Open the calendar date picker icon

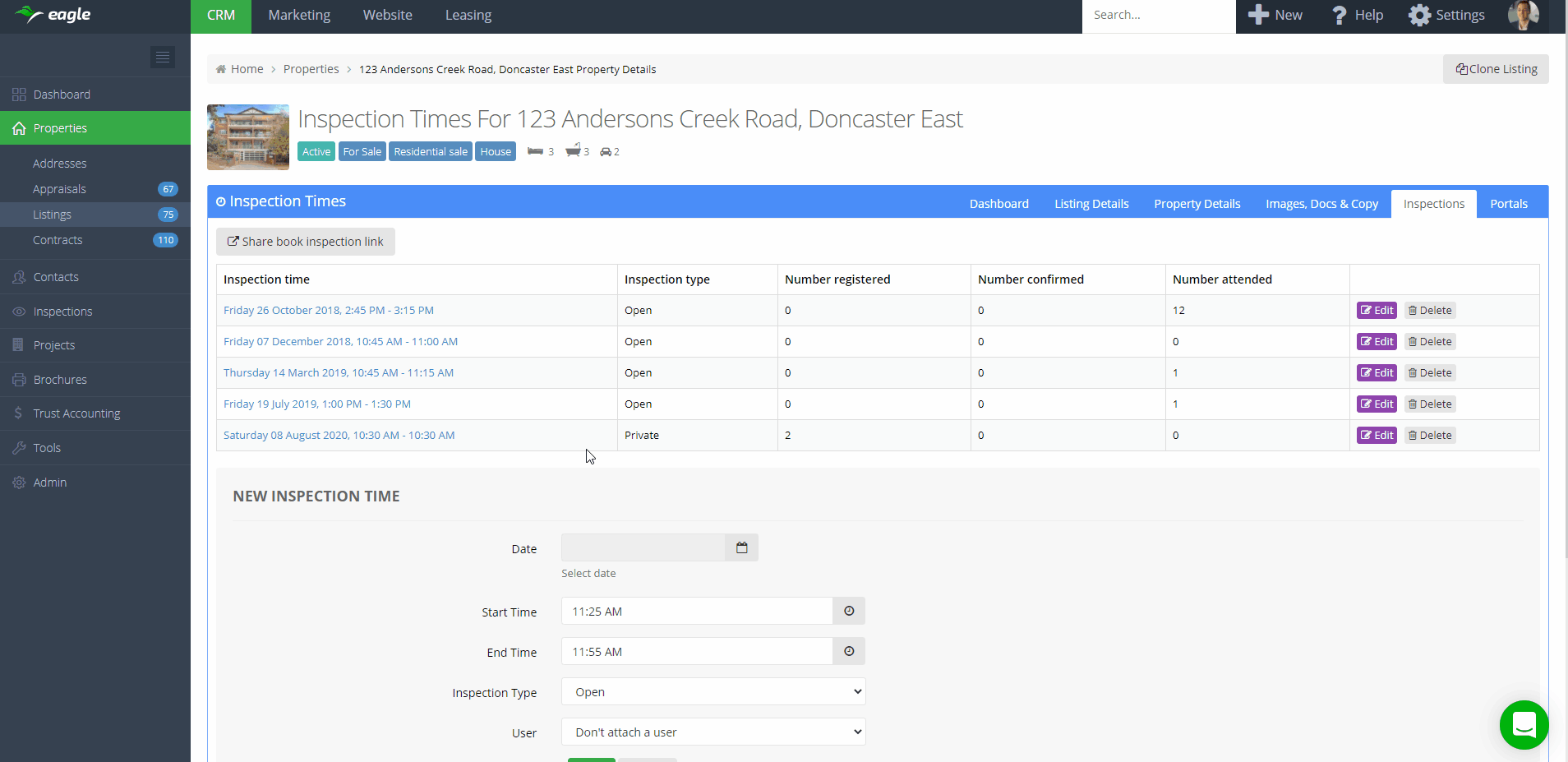click(x=741, y=547)
